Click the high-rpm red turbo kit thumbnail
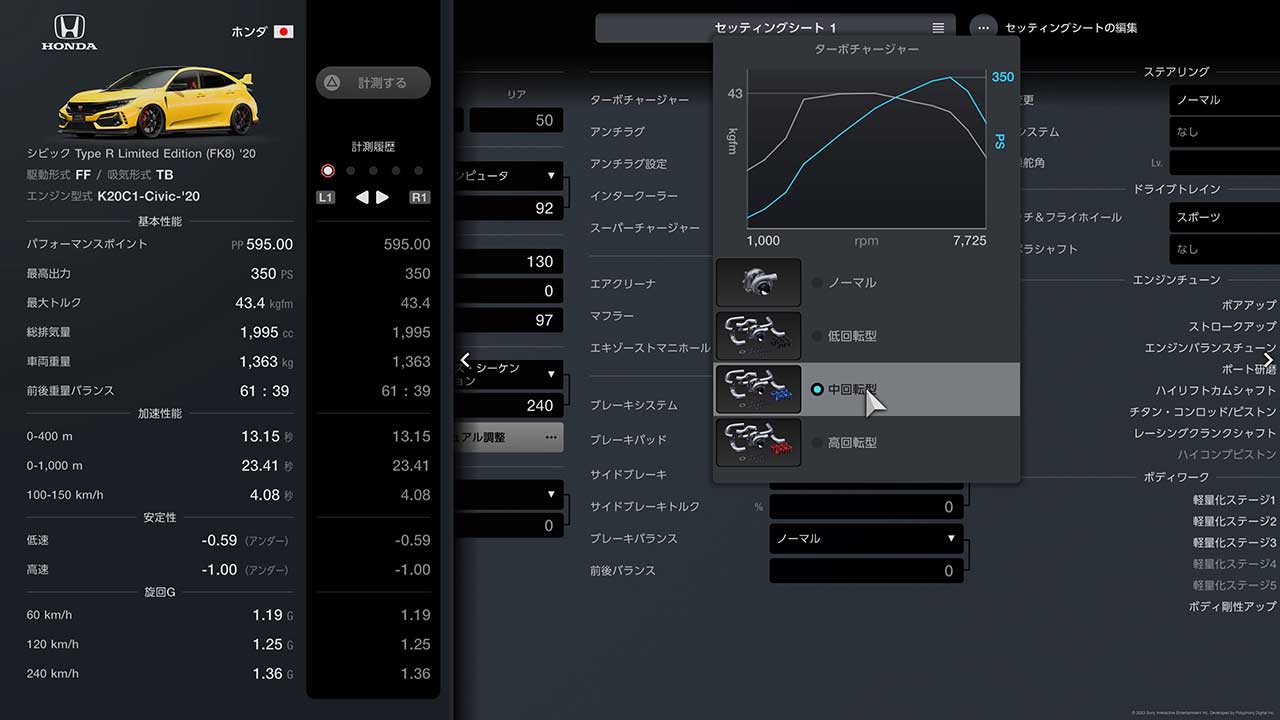This screenshot has width=1280, height=720. [x=758, y=442]
